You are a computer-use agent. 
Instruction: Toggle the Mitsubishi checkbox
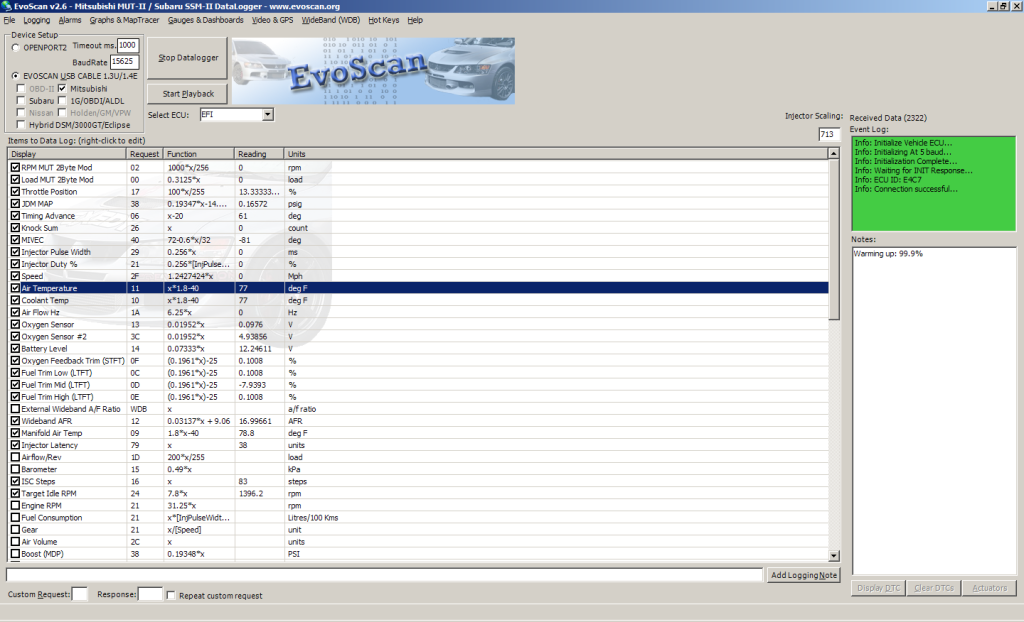62,88
